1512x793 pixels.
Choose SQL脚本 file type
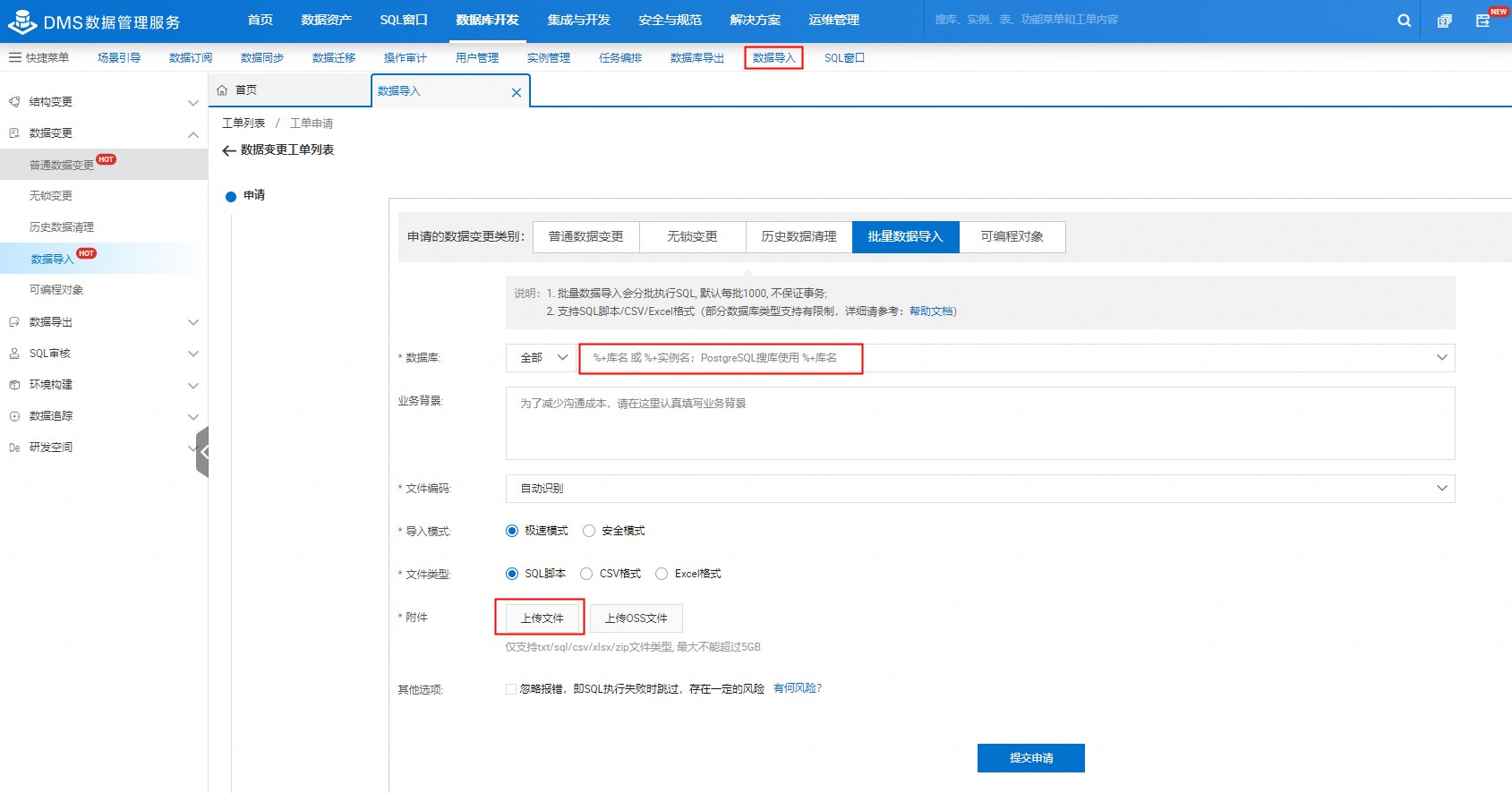click(512, 574)
